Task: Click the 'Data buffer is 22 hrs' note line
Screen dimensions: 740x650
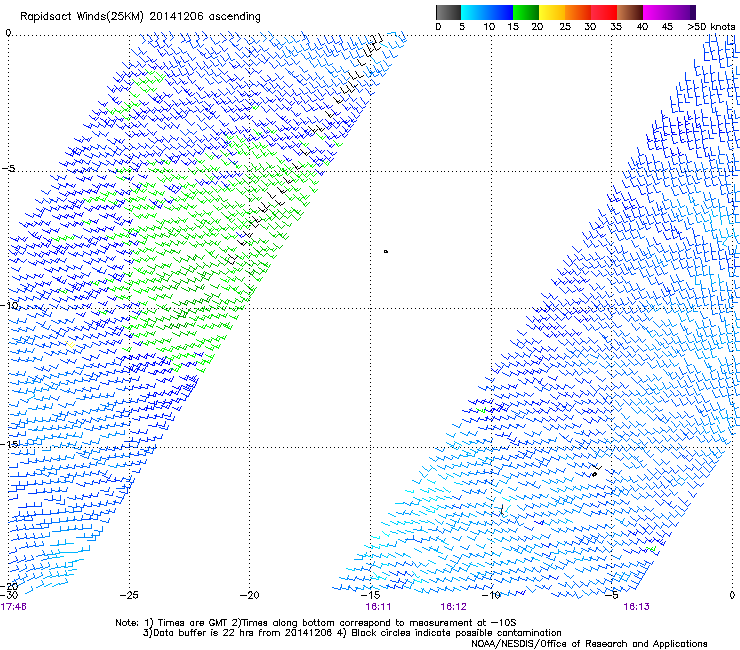Action: (352, 633)
